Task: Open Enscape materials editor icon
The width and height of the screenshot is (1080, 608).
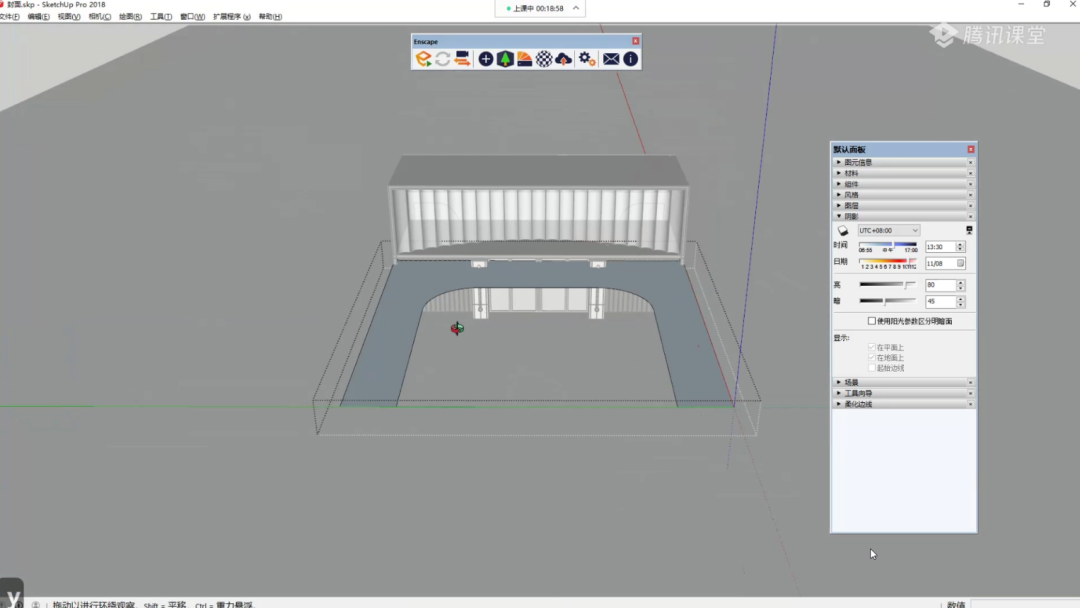Action: coord(524,59)
